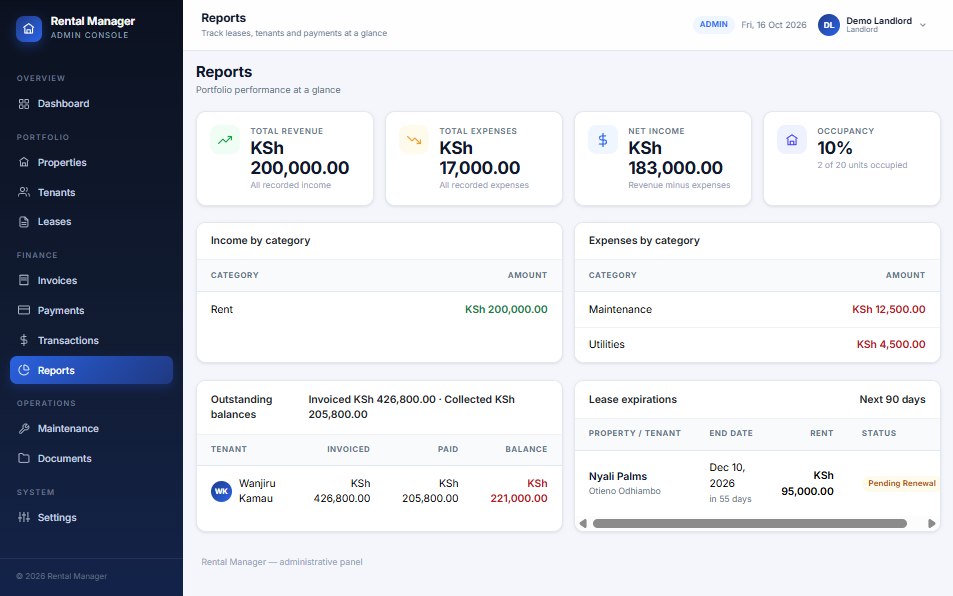Click the END DATE column header

[x=731, y=433]
